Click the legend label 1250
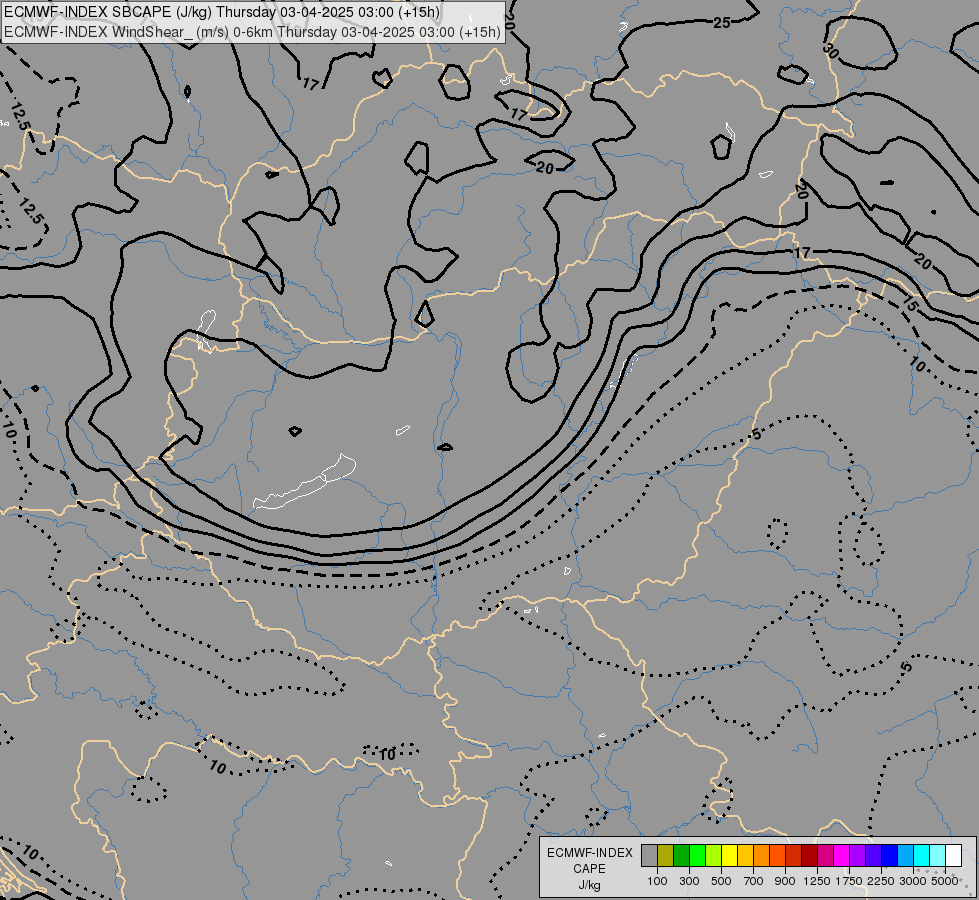The image size is (979, 900). pos(817,881)
